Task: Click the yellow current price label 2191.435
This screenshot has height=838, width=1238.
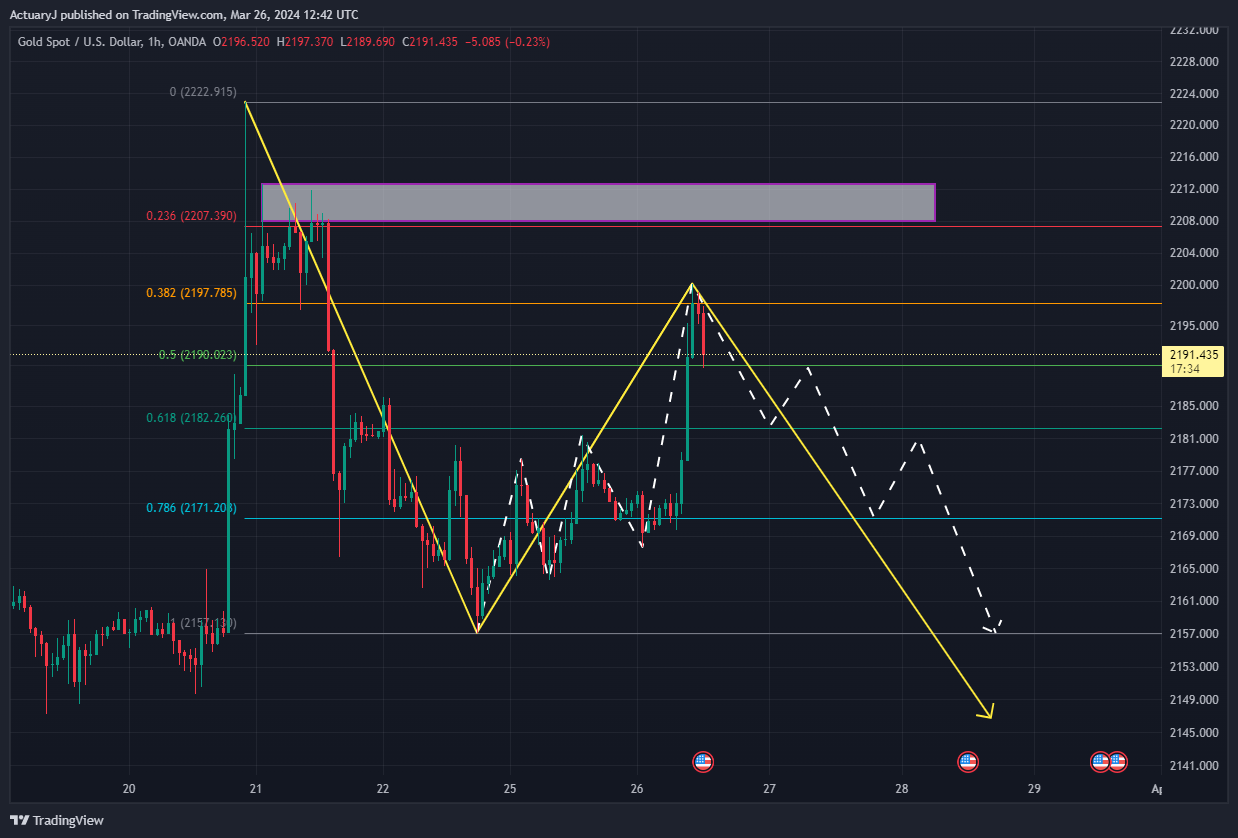Action: coord(1193,355)
